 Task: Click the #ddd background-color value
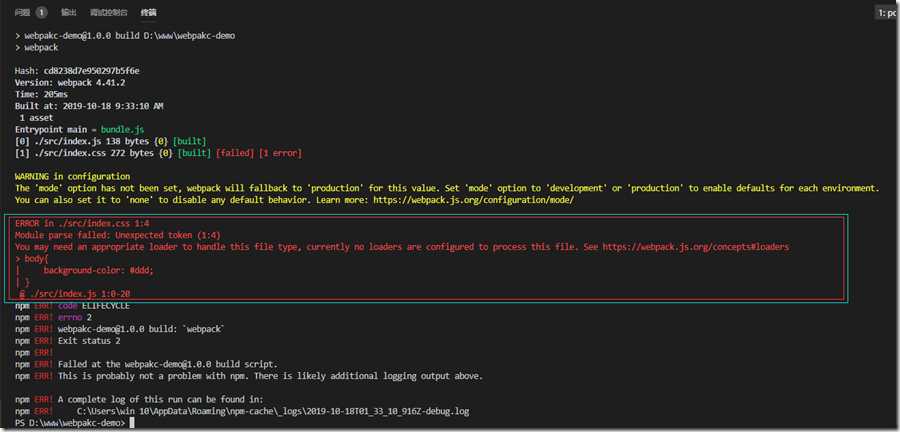click(140, 270)
